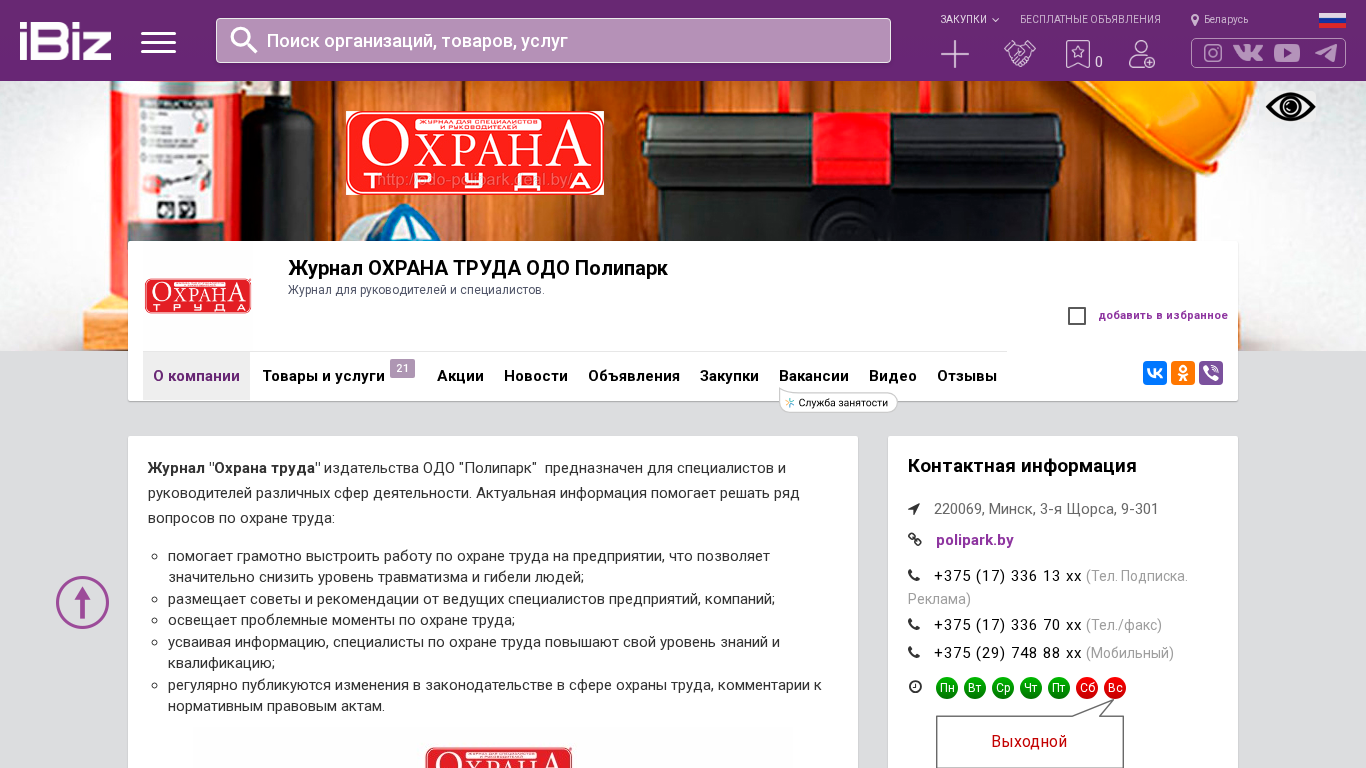This screenshot has height=768, width=1366.
Task: Click the Пт weekday circle
Action: coord(1059,688)
